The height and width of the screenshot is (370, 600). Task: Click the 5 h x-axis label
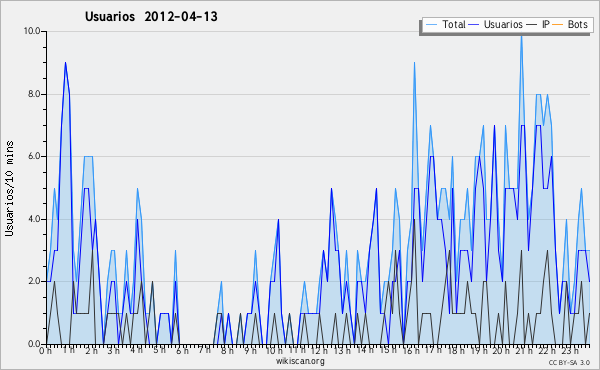pos(160,350)
